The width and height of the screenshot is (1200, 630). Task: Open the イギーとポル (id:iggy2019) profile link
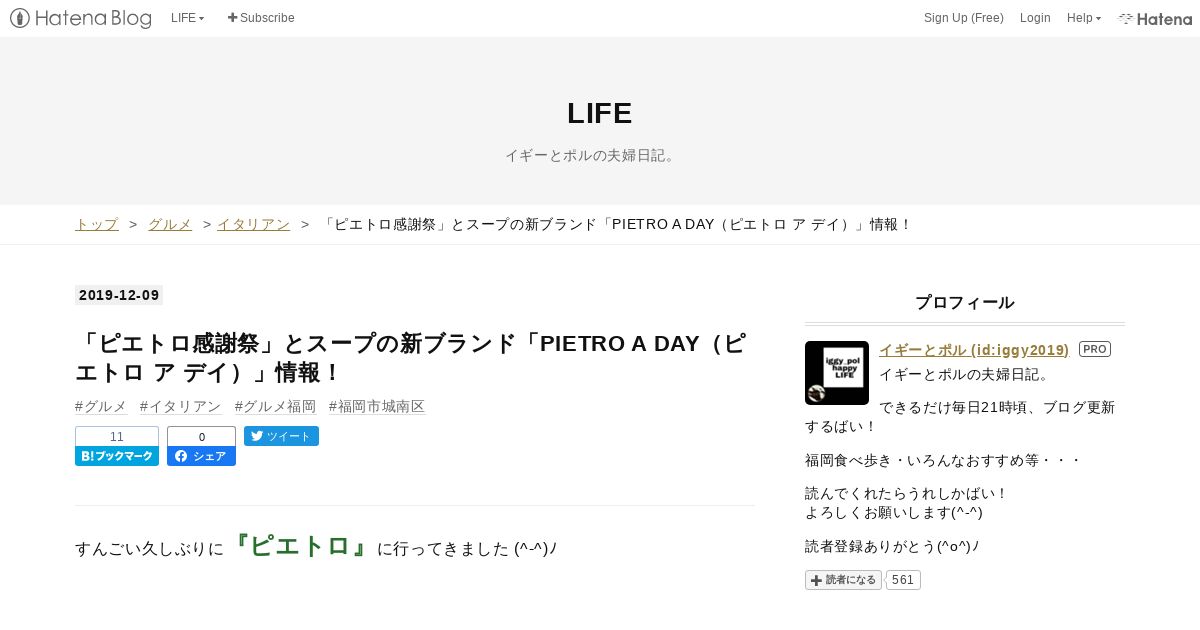tap(974, 349)
